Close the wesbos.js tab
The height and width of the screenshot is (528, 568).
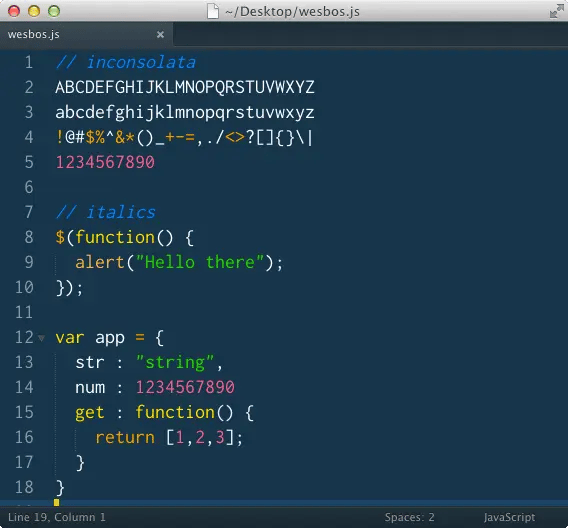160,34
